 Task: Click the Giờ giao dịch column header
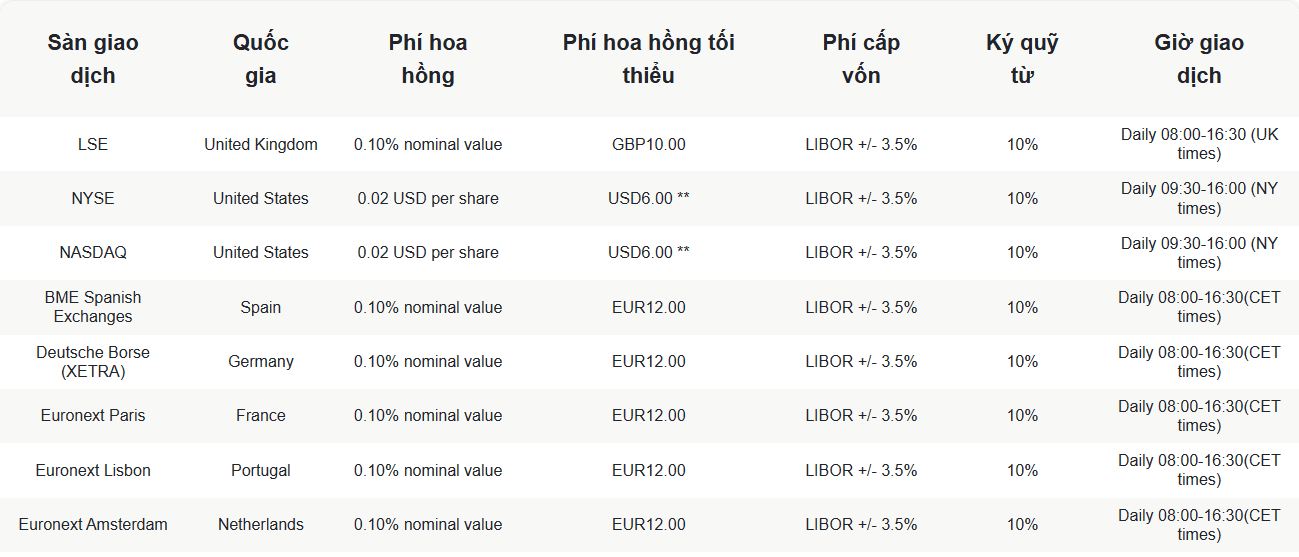(1199, 59)
